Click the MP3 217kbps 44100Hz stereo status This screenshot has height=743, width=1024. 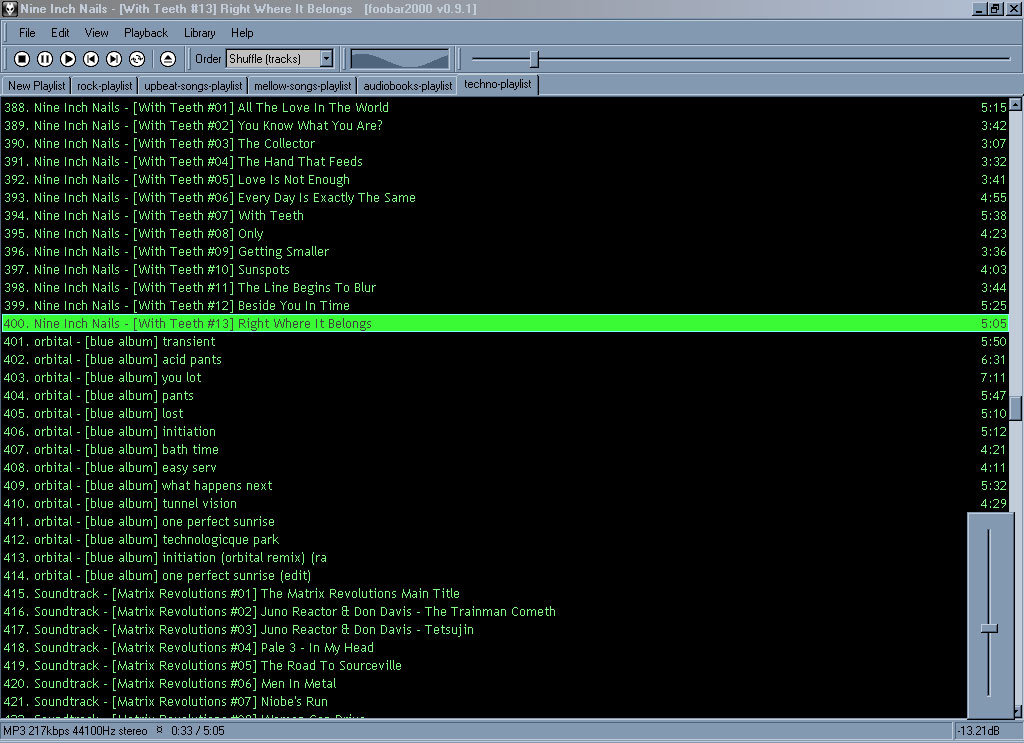coord(76,731)
